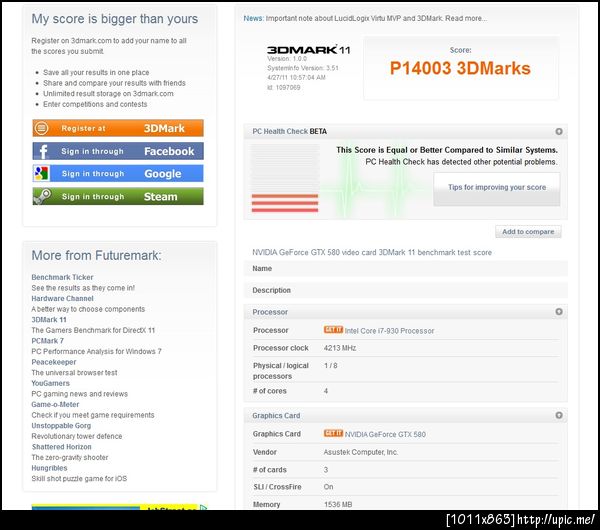Click the Description field row
Viewport: 600px width, 530px height.
tap(406, 290)
